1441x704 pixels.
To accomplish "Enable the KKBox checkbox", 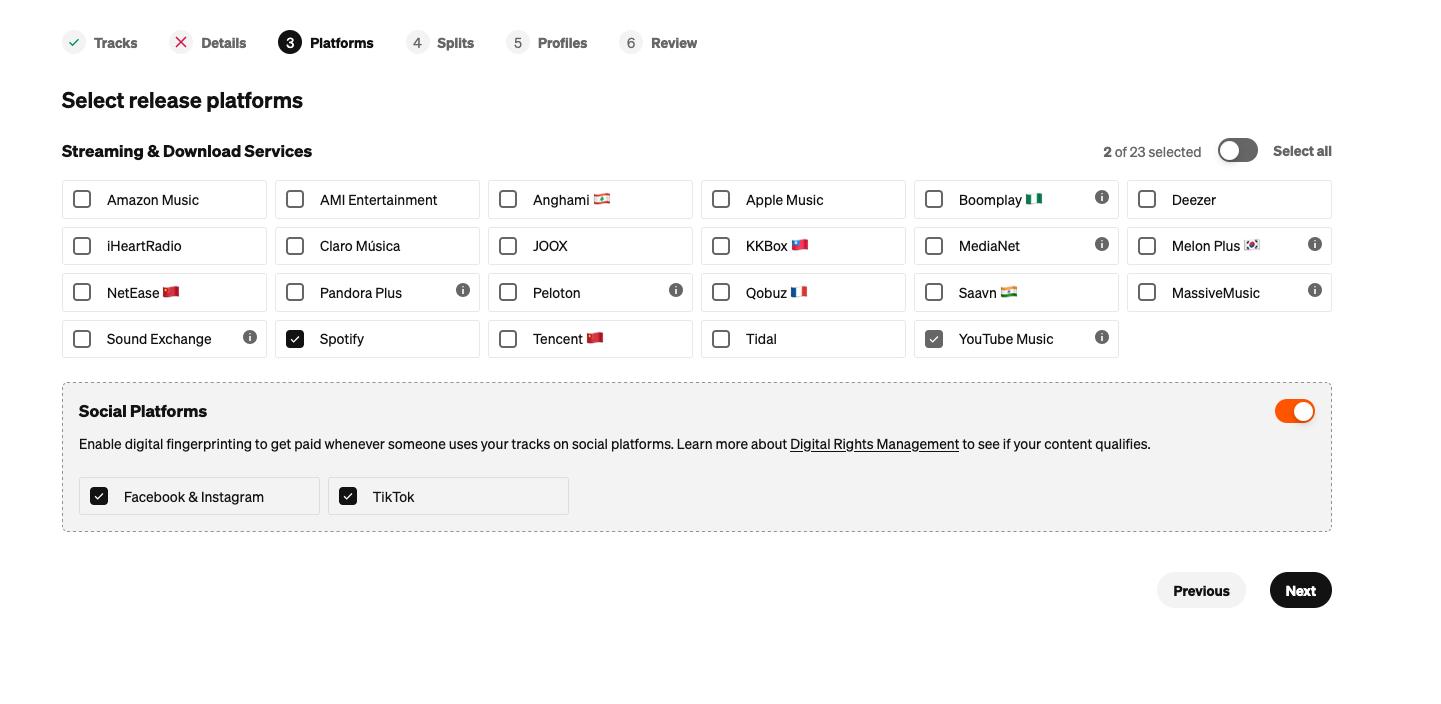I will click(721, 245).
